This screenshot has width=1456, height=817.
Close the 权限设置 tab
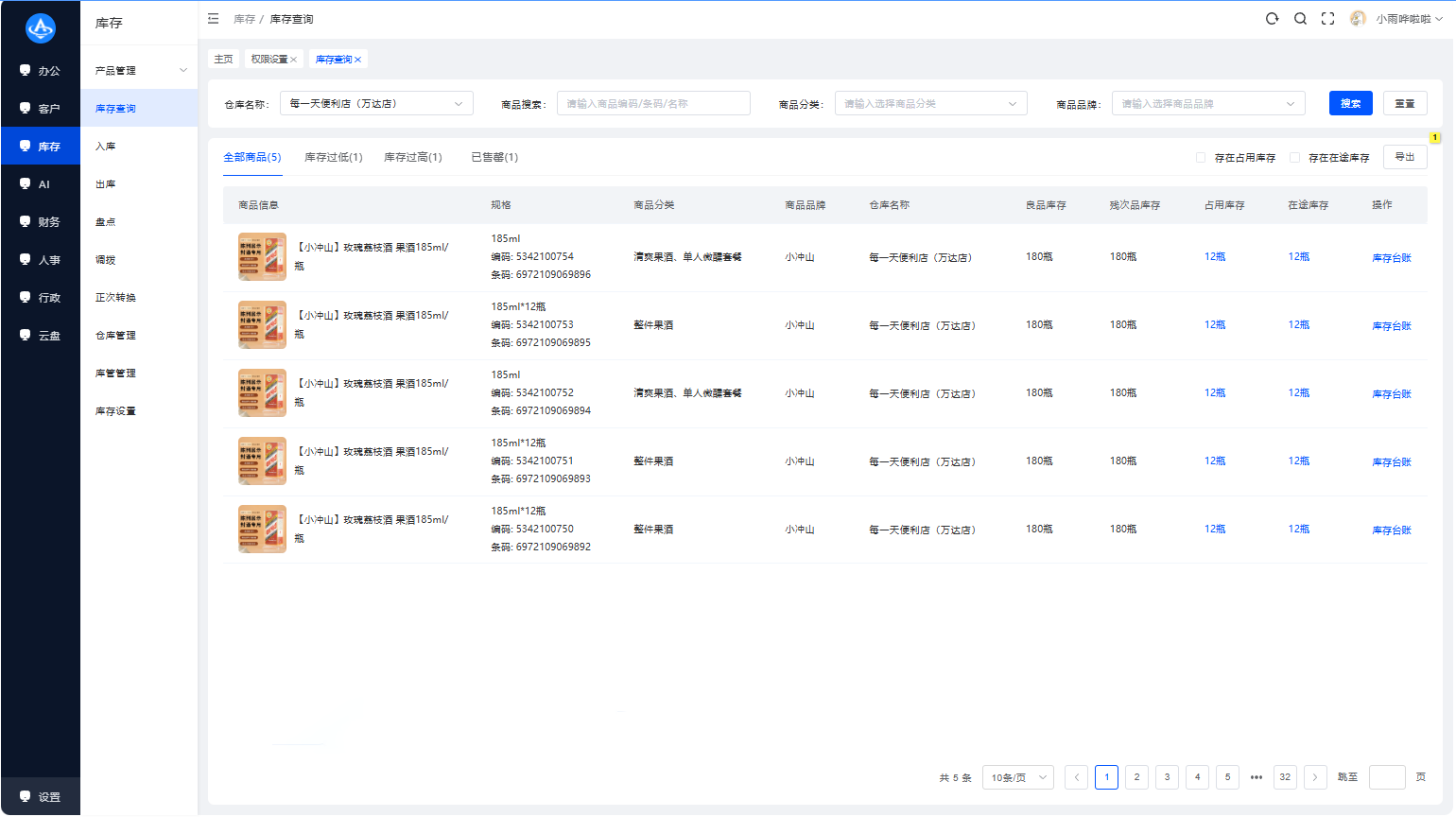[294, 60]
